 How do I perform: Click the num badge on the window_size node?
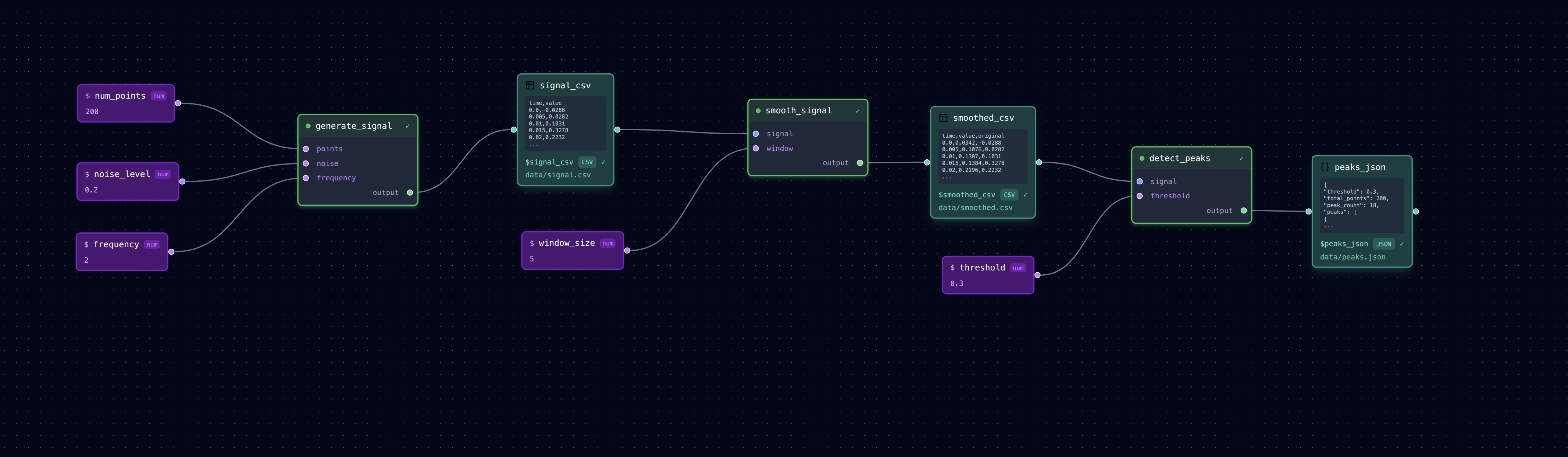pos(607,242)
